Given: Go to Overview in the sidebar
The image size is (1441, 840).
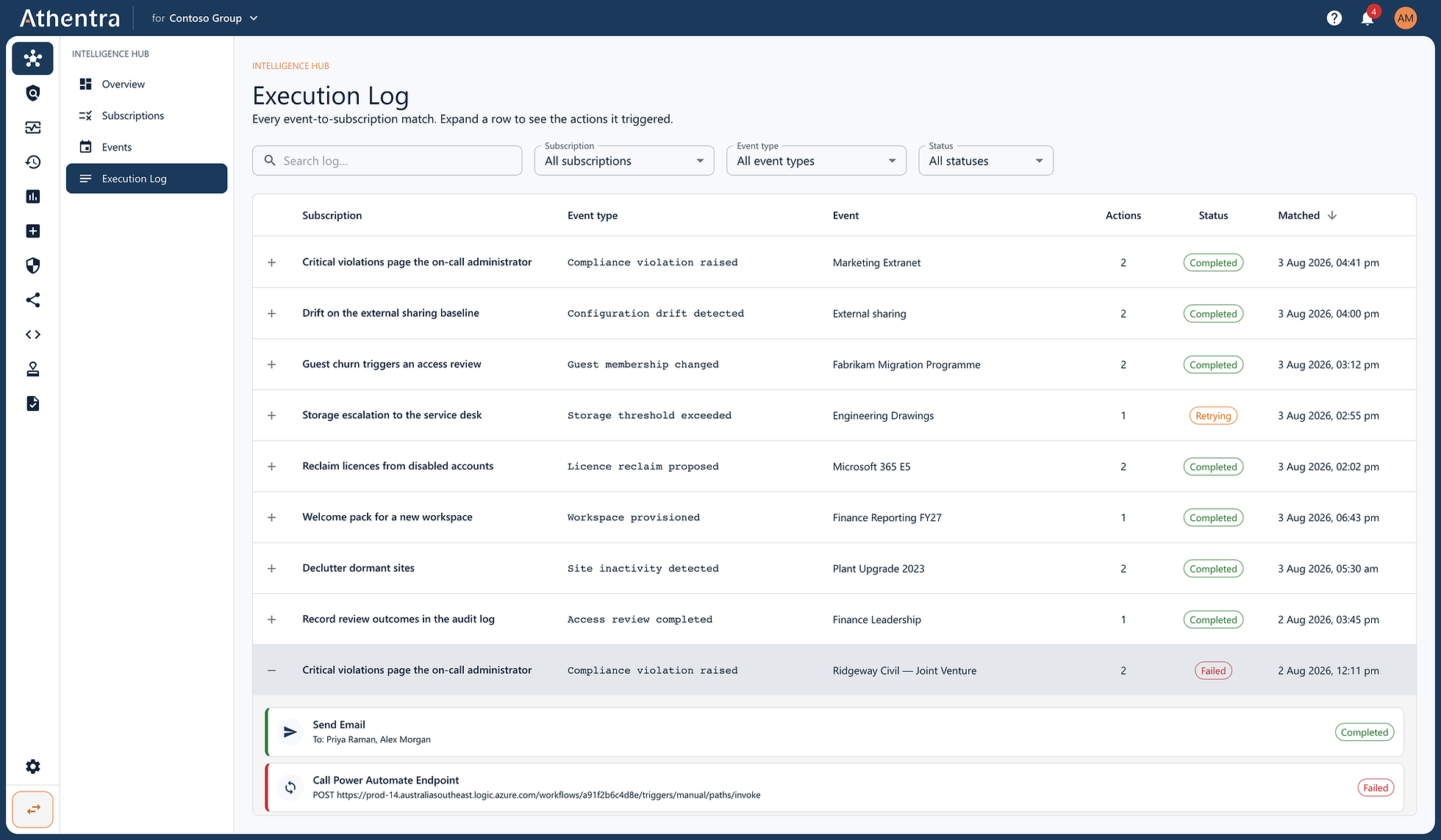Looking at the screenshot, I should [146, 84].
